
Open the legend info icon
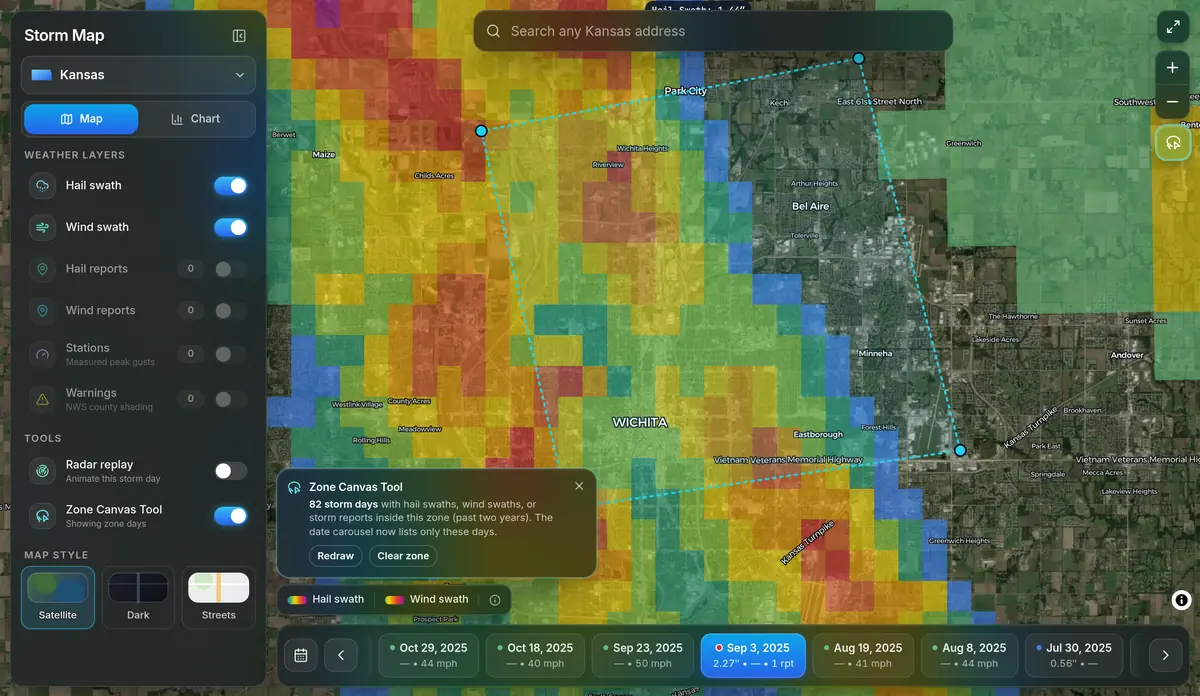pyautogui.click(x=495, y=600)
